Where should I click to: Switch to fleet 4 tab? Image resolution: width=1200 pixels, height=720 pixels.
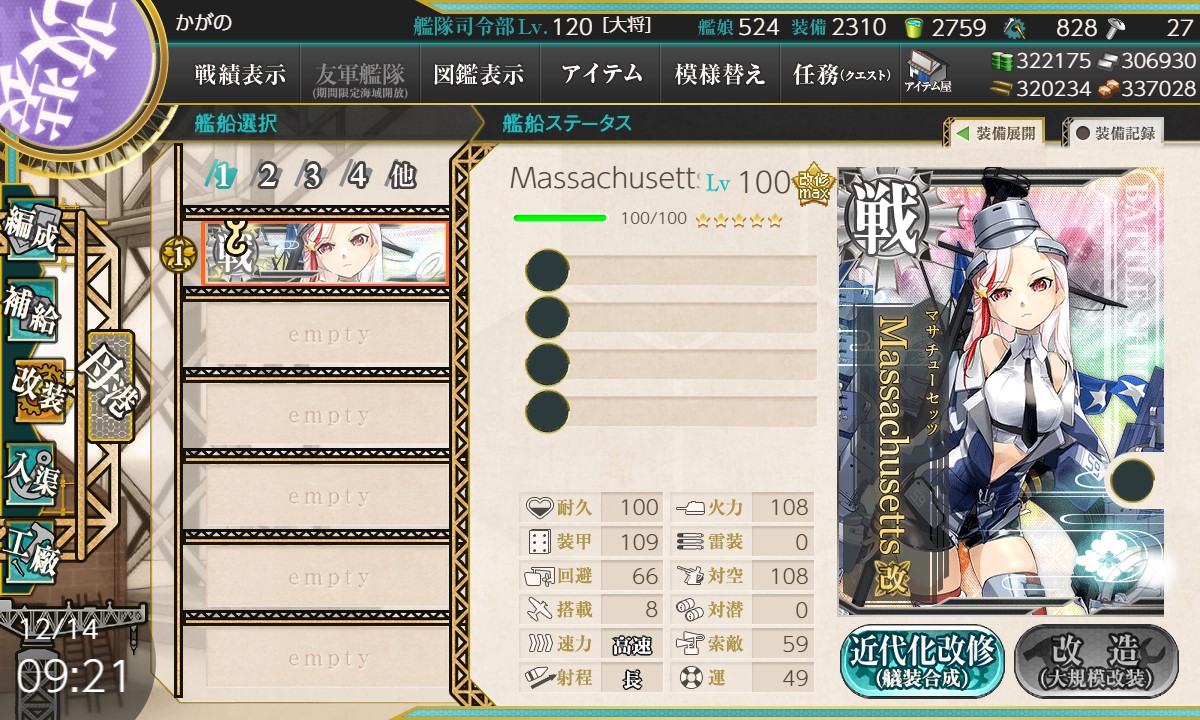[x=357, y=177]
